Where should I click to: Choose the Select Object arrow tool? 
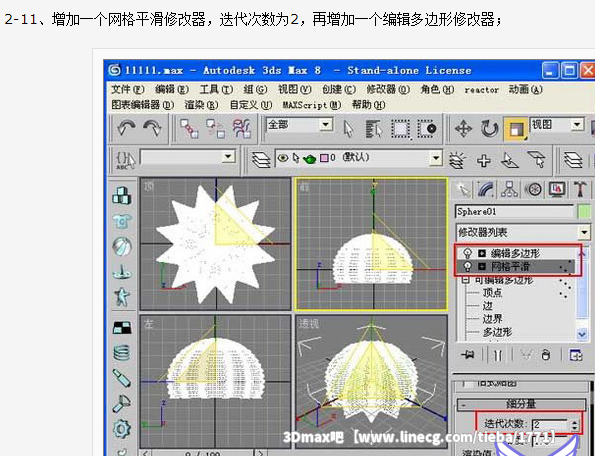pyautogui.click(x=348, y=129)
